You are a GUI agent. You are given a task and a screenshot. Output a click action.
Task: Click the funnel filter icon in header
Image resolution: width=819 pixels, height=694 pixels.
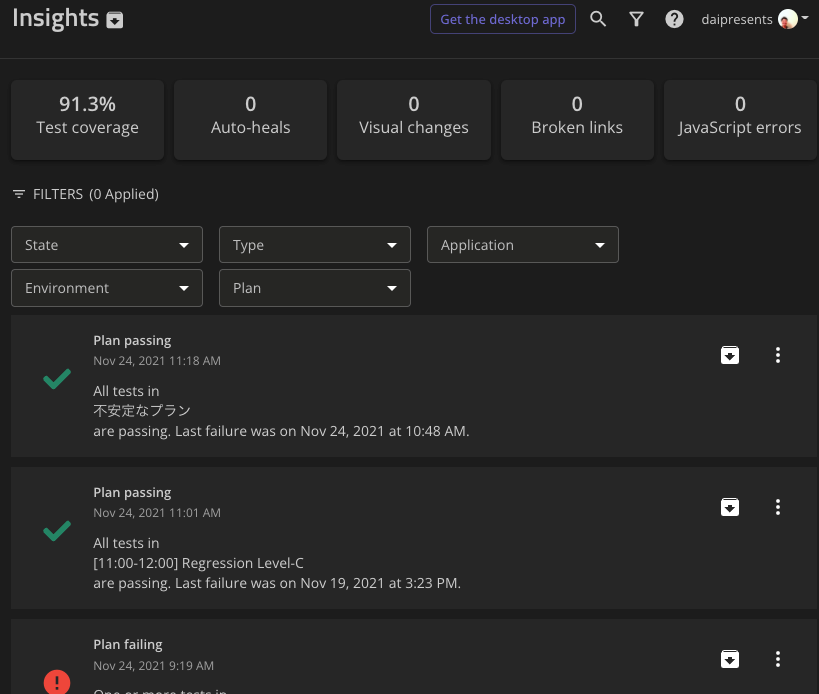click(x=636, y=19)
